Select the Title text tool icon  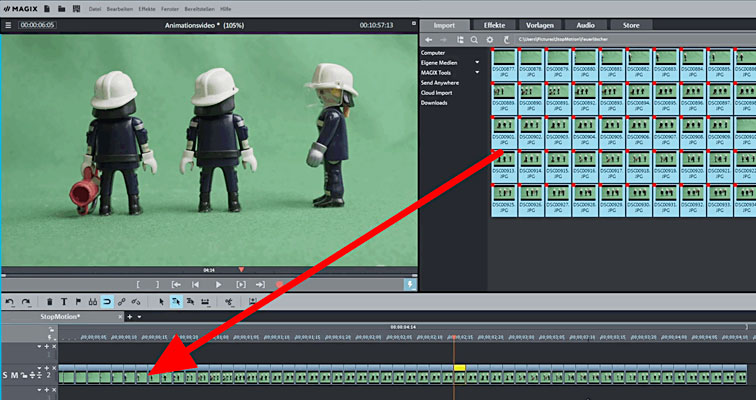(x=64, y=301)
